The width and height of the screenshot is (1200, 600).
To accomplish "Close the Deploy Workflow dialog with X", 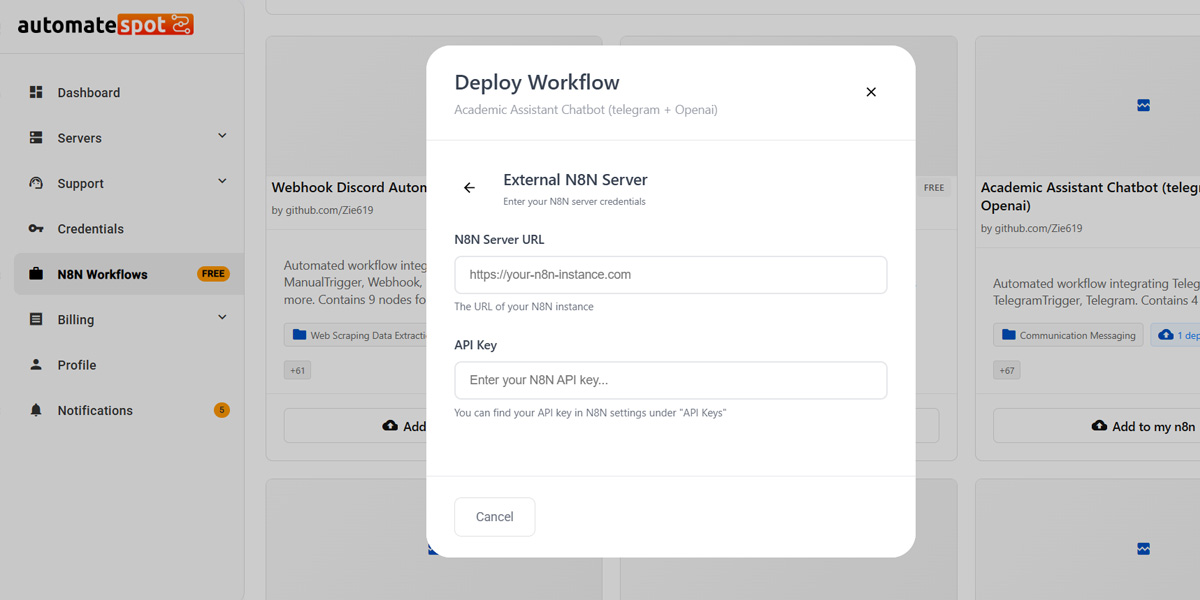I will click(871, 92).
